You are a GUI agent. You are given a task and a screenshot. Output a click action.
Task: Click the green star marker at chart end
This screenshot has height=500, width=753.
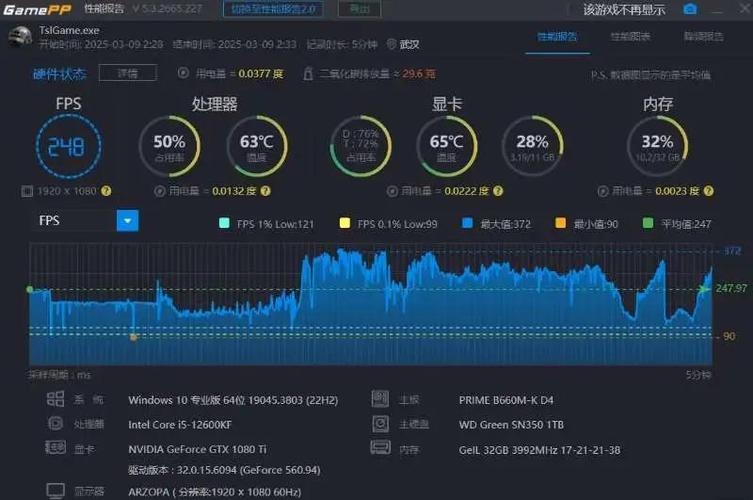pyautogui.click(x=704, y=289)
